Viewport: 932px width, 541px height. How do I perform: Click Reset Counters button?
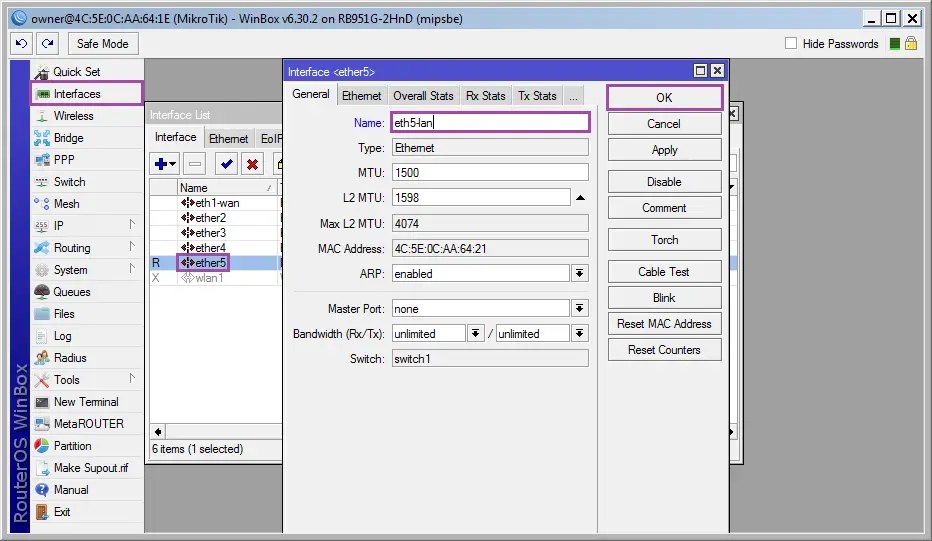(x=665, y=350)
